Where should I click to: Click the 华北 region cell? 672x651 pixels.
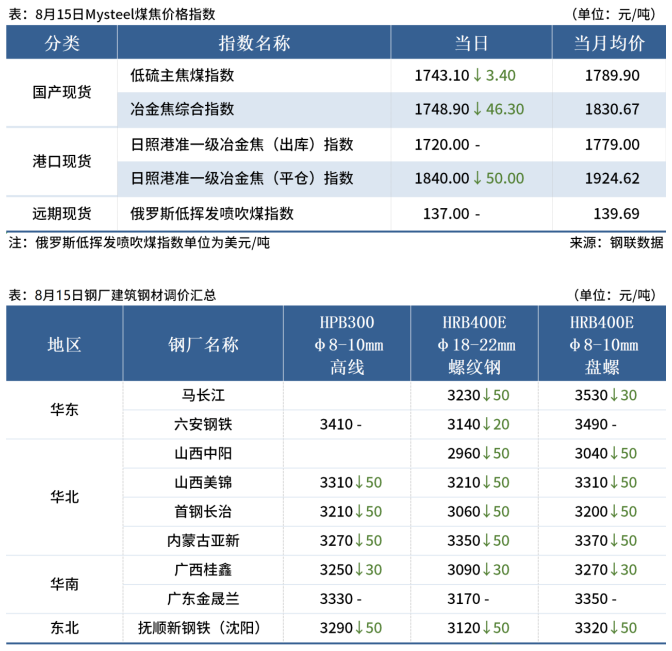(65, 496)
